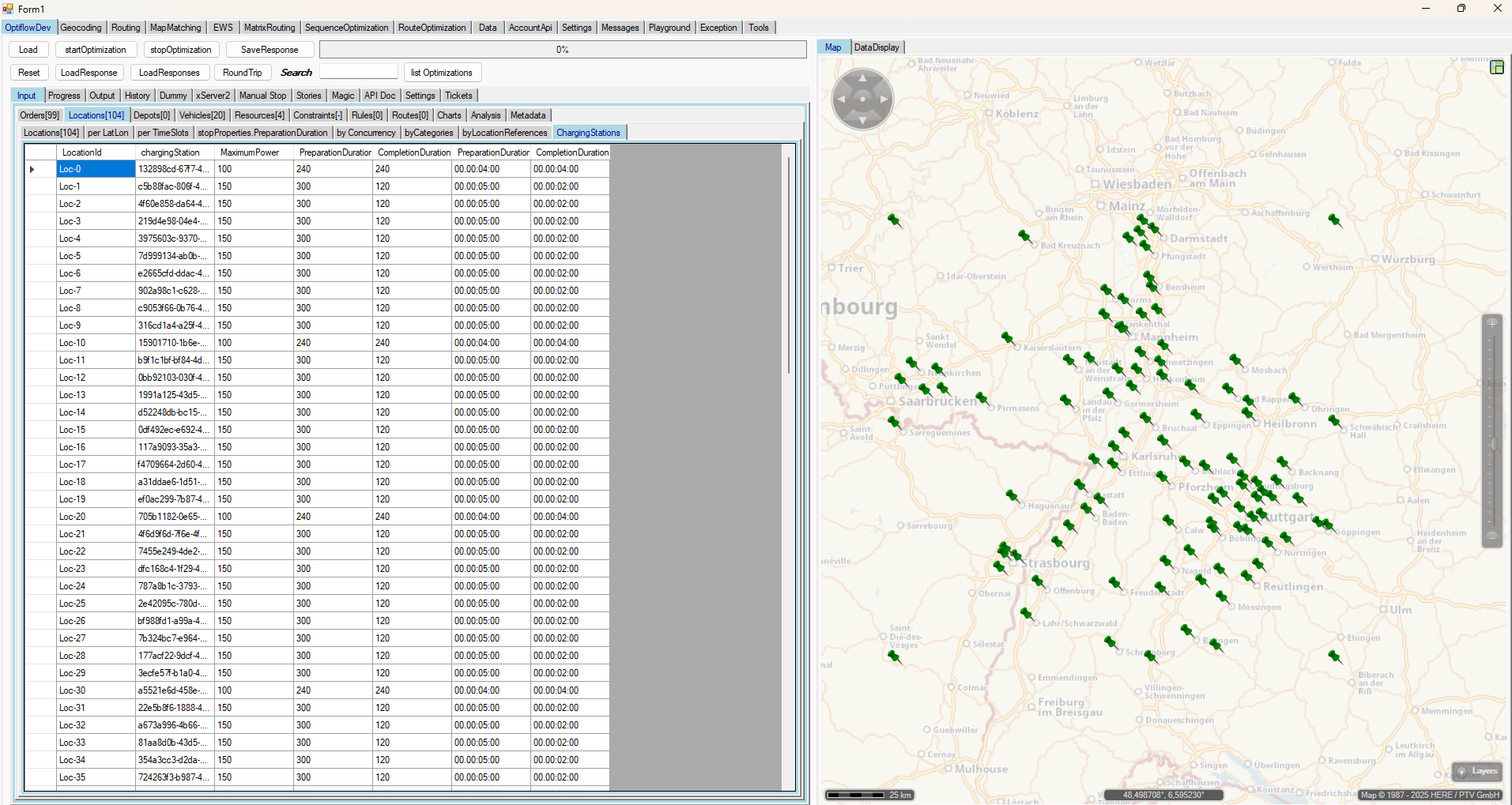Image resolution: width=1512 pixels, height=805 pixels.
Task: Pan the map left with the navigation arrow
Action: point(841,100)
